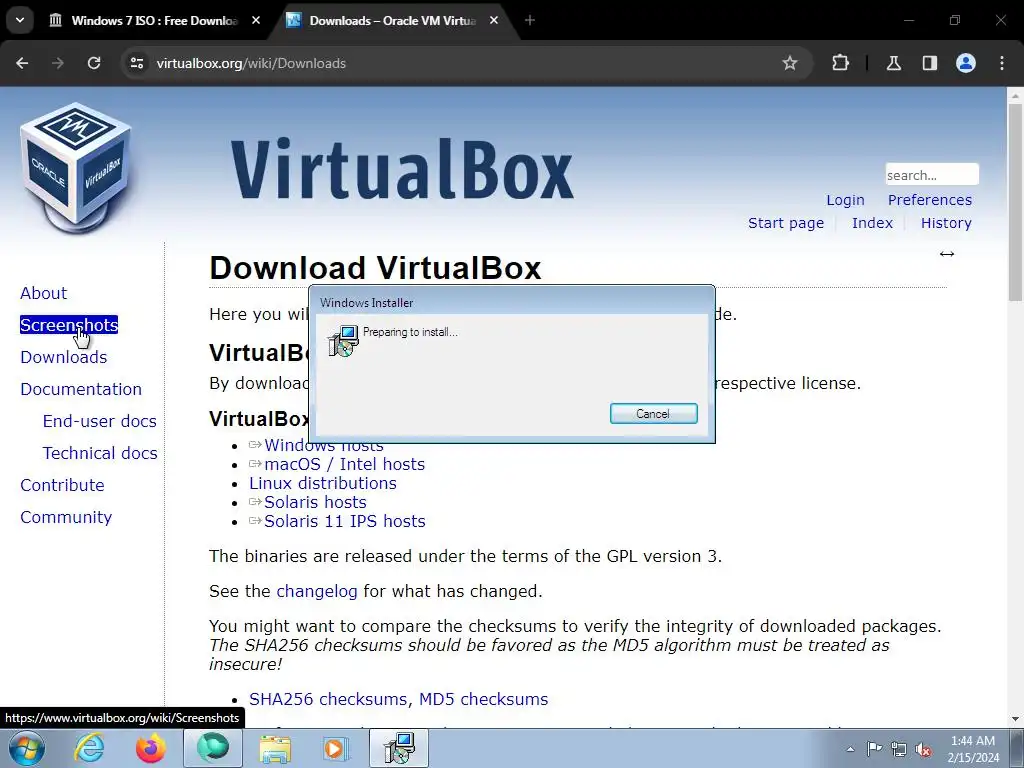This screenshot has width=1024, height=768.
Task: Click the Solaris hosts download link
Action: pyautogui.click(x=315, y=502)
